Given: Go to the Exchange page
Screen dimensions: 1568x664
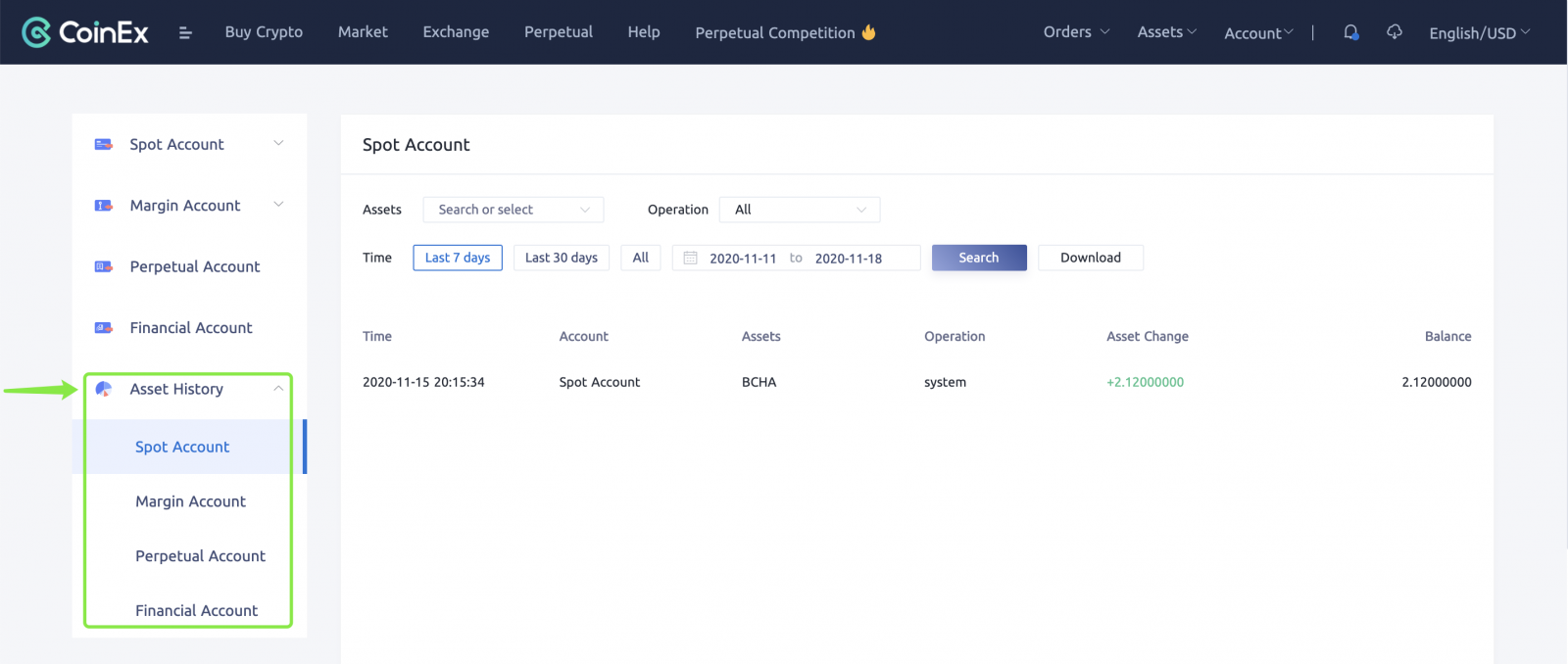Looking at the screenshot, I should pyautogui.click(x=456, y=32).
